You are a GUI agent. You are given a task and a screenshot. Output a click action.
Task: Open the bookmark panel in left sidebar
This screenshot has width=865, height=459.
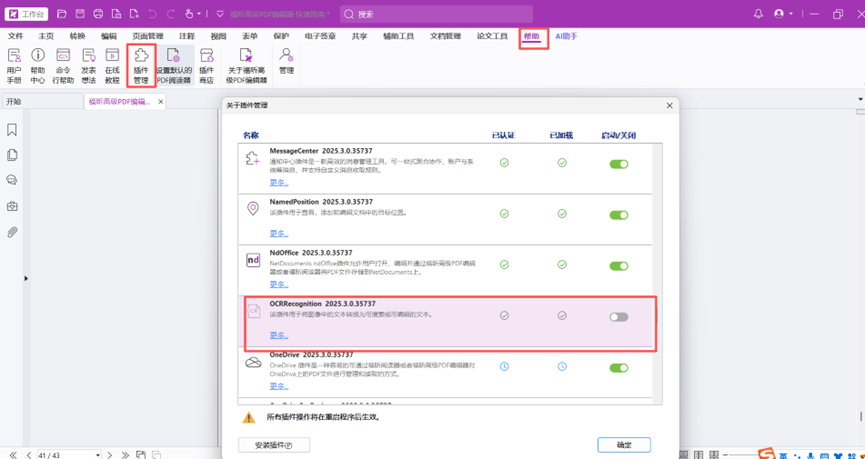pyautogui.click(x=12, y=130)
